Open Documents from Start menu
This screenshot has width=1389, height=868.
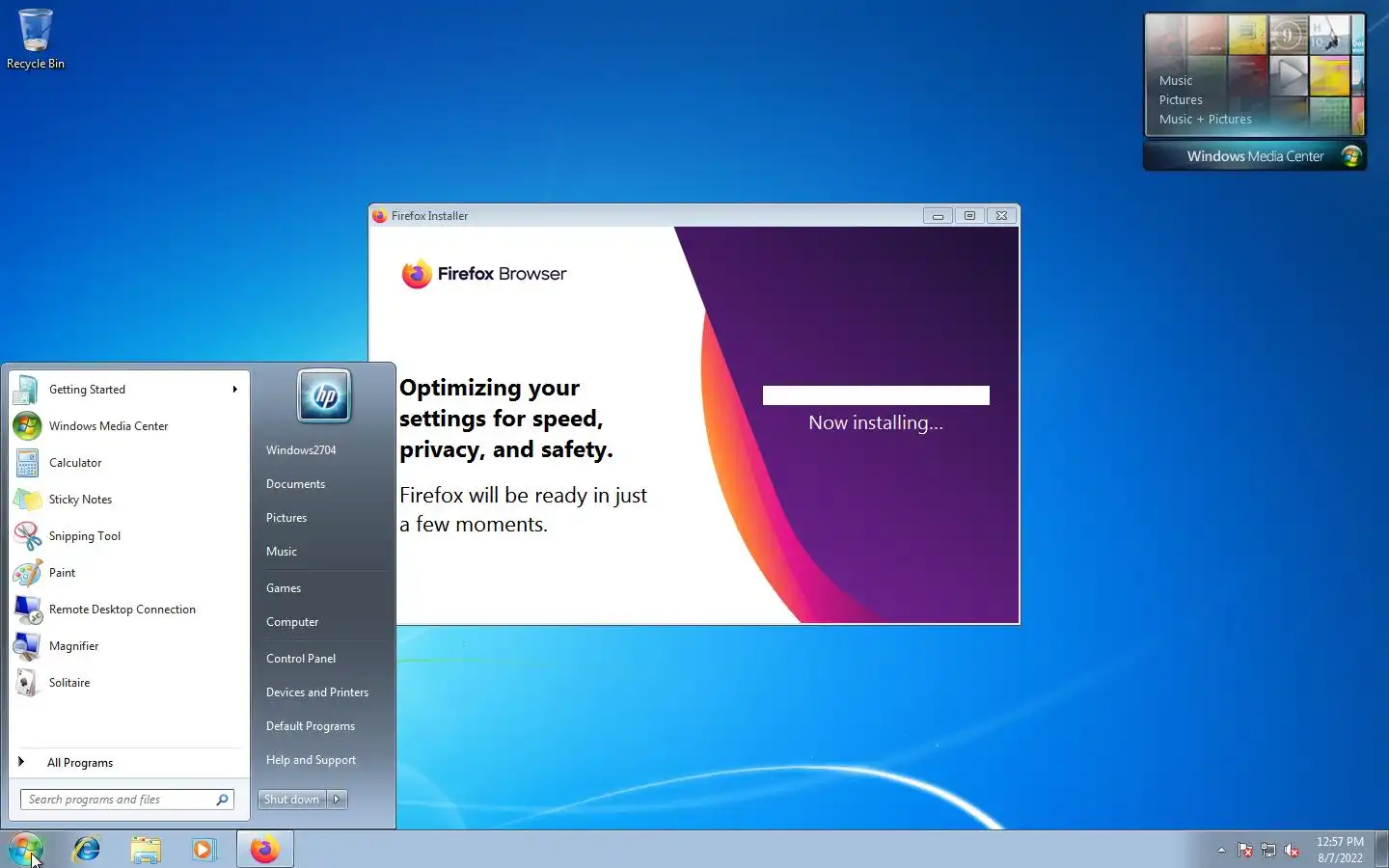tap(295, 484)
